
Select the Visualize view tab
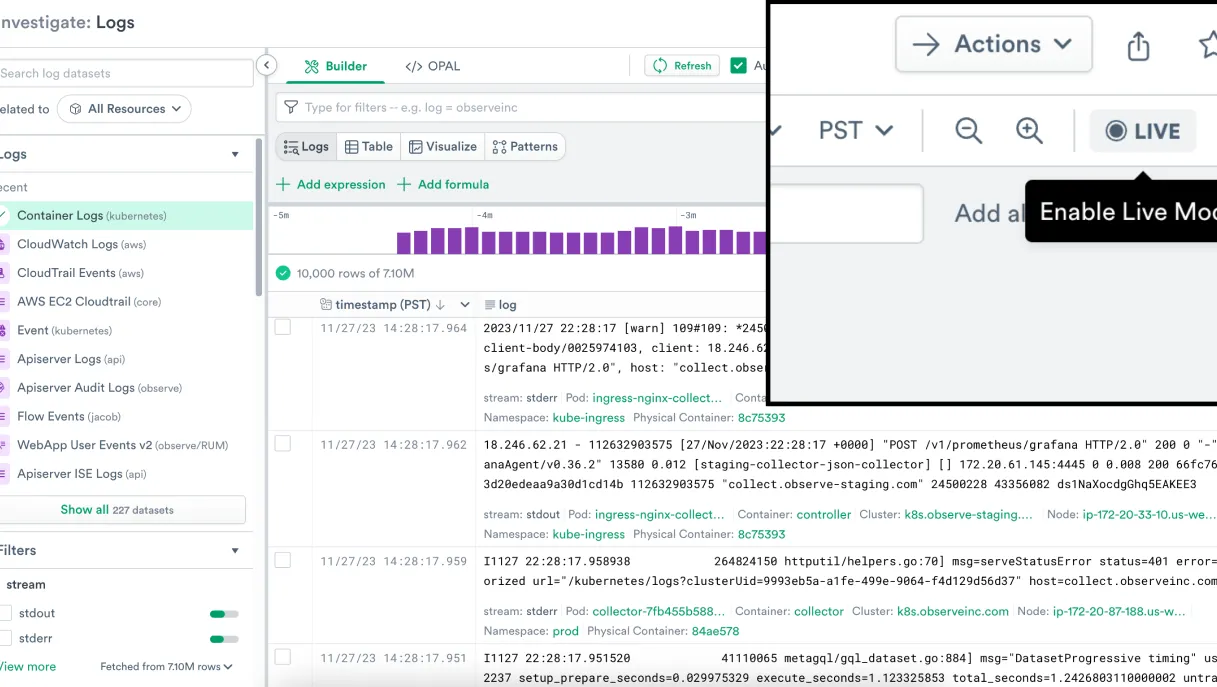[443, 147]
